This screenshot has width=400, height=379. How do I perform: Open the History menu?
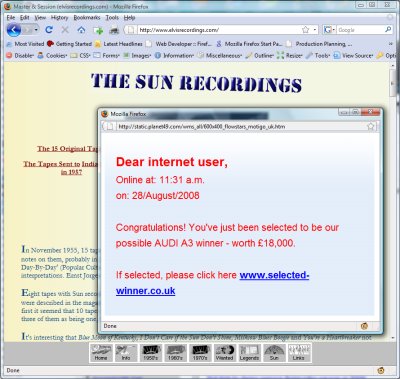pos(59,18)
